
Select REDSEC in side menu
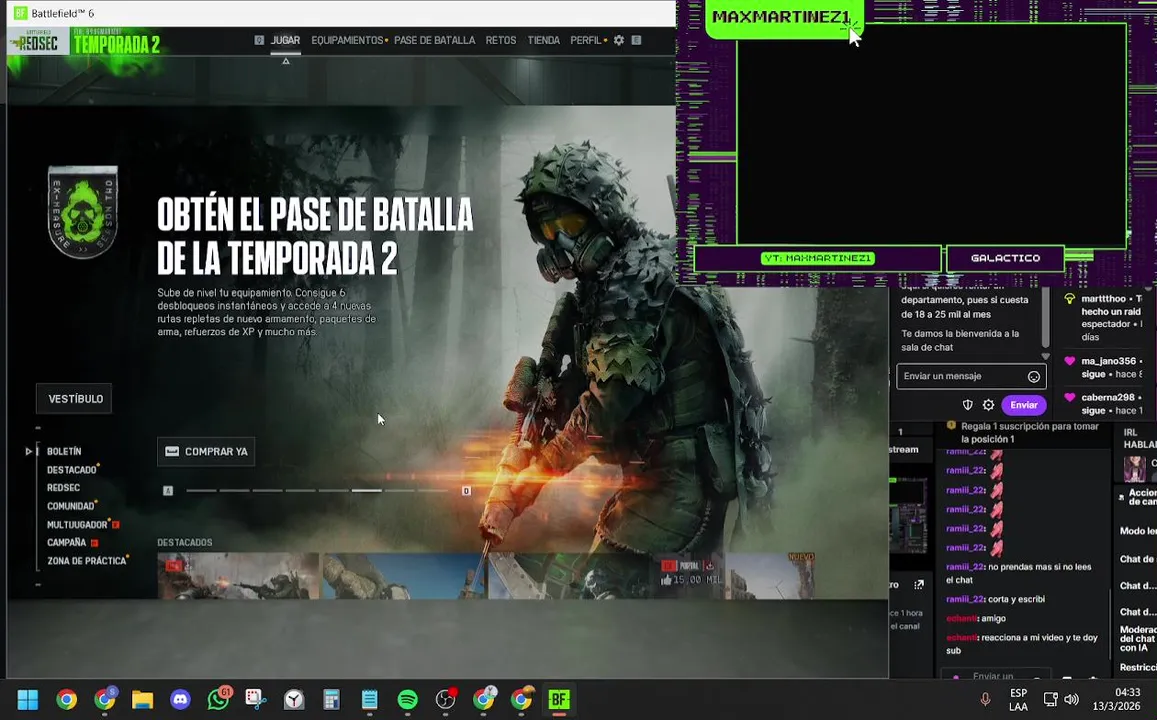pos(63,488)
